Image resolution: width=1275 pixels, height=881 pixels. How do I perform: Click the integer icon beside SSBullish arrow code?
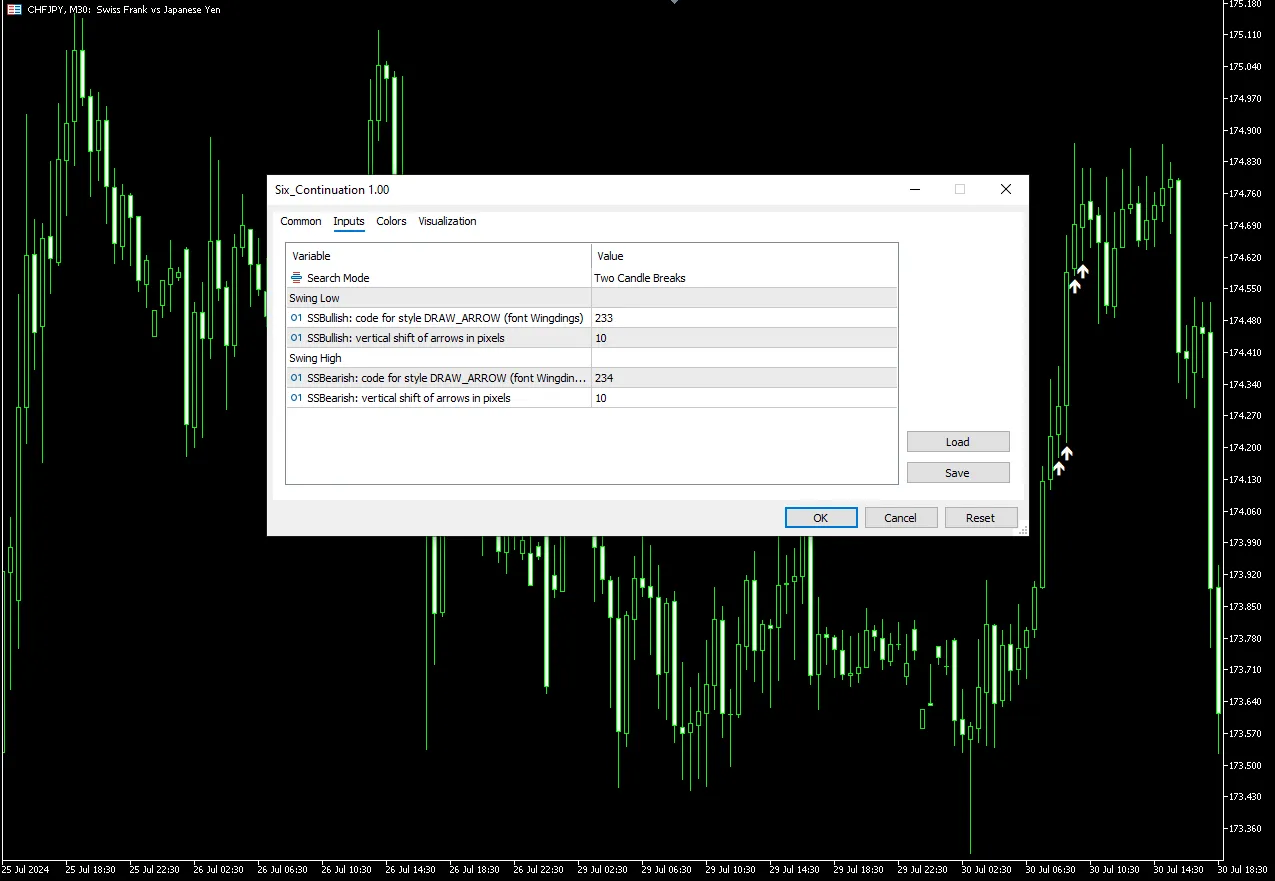pos(296,318)
